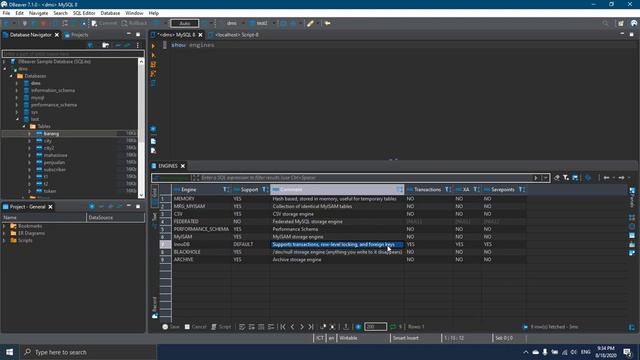The height and width of the screenshot is (360, 640).
Task: Open the File menu
Action: coord(6,13)
